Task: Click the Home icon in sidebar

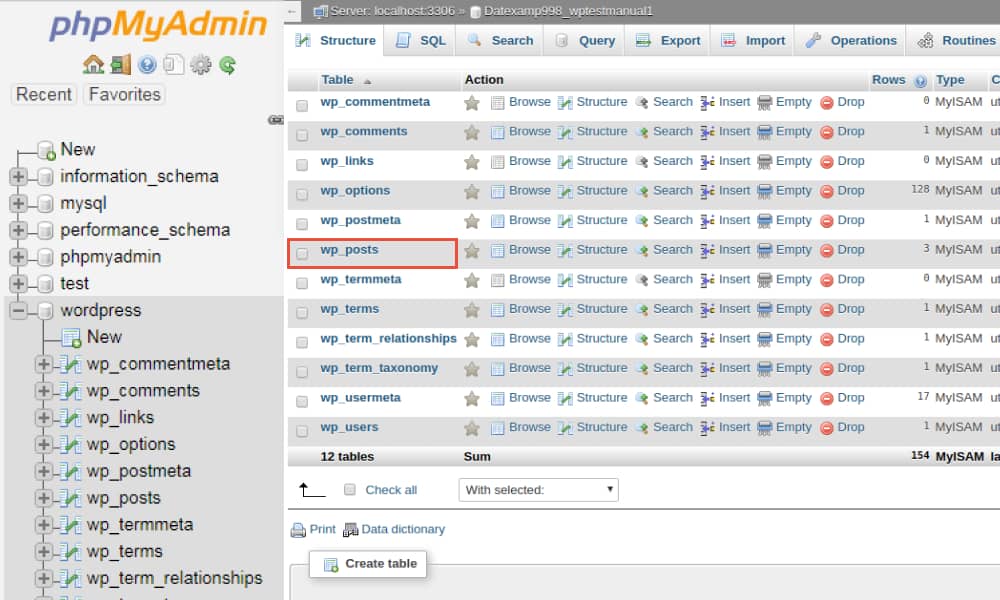Action: [x=93, y=64]
